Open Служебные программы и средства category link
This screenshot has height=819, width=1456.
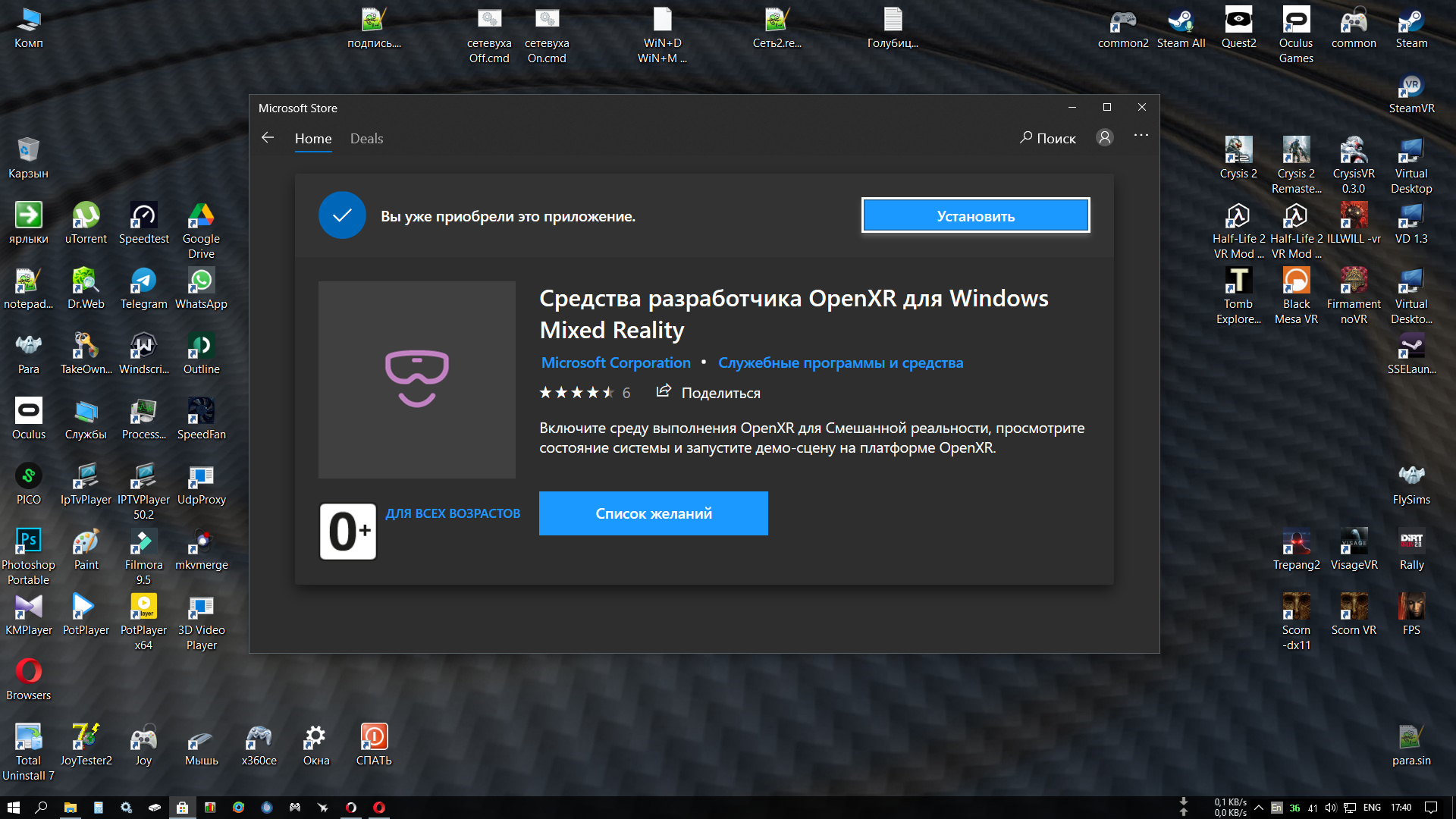pos(840,363)
